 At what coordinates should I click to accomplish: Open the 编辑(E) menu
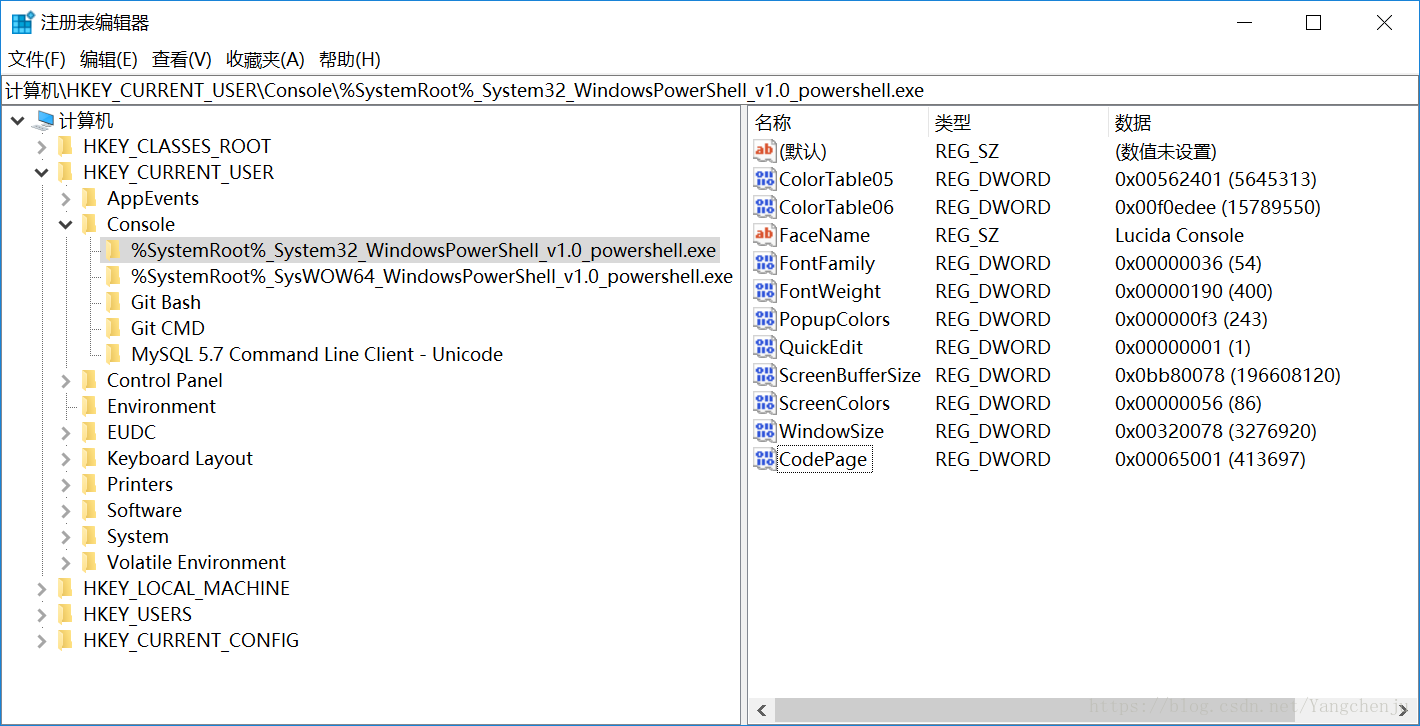109,59
